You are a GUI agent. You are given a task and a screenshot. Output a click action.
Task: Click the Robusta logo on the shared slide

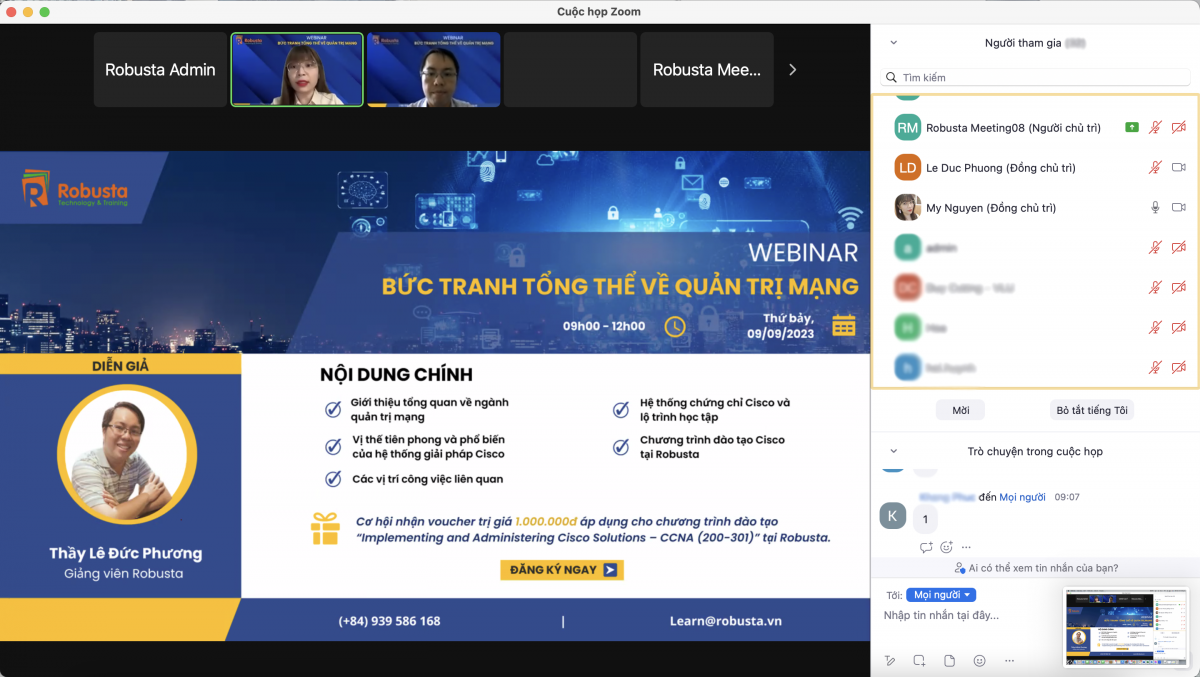pyautogui.click(x=75, y=188)
